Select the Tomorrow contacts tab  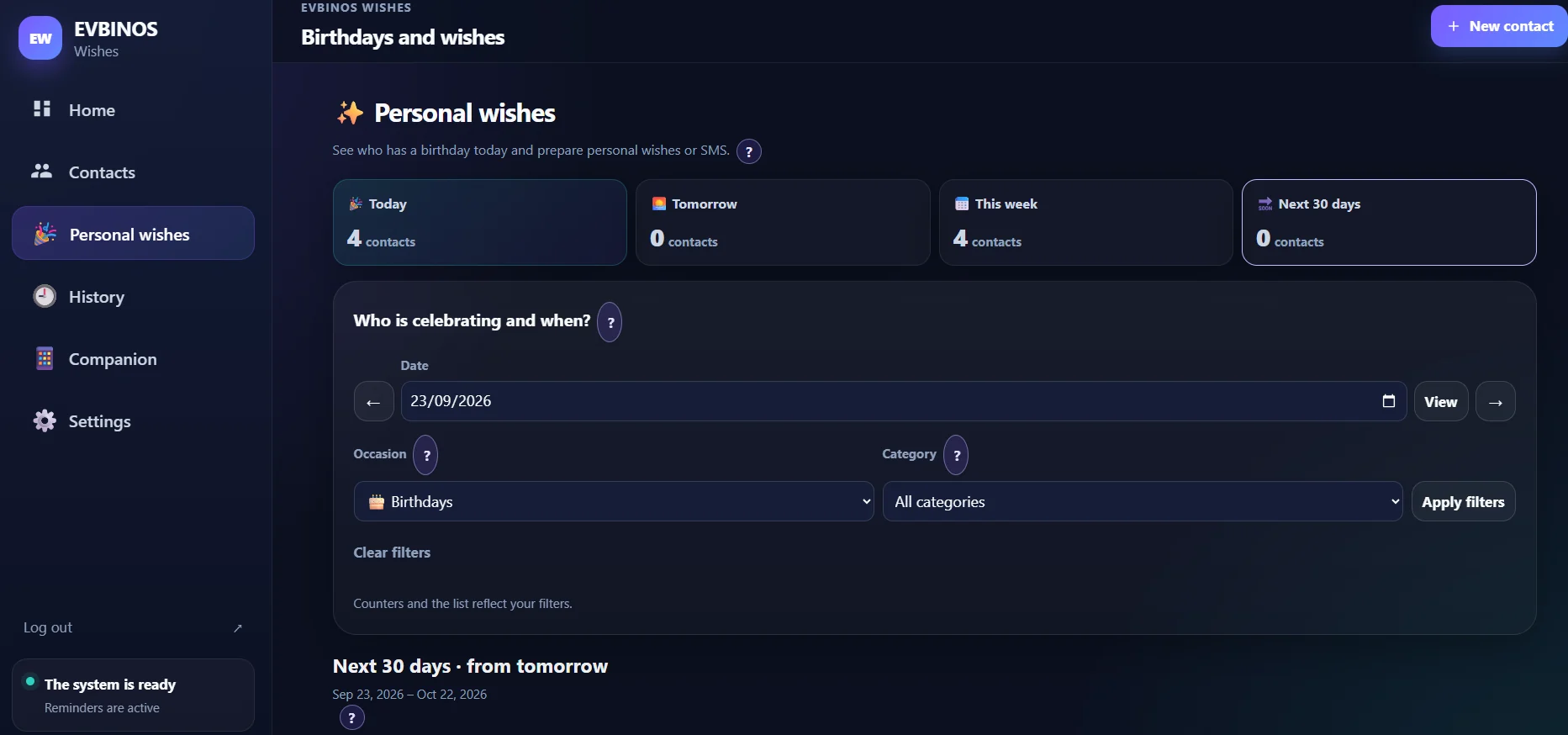tap(783, 223)
